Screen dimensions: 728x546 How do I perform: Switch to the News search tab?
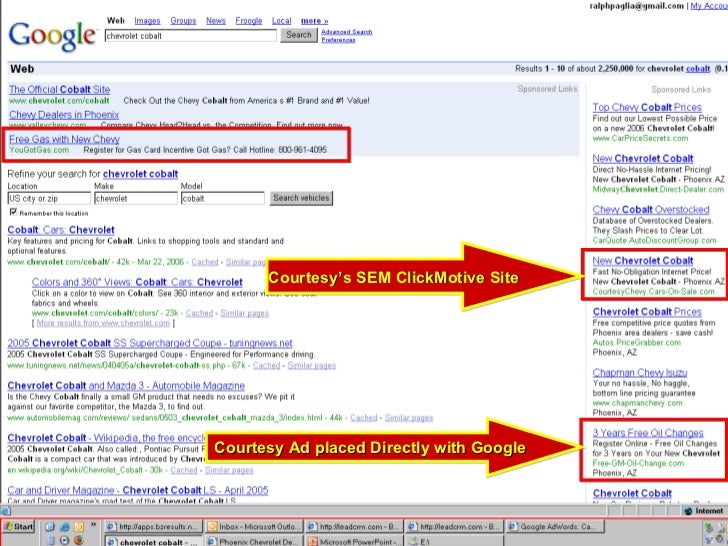click(215, 21)
